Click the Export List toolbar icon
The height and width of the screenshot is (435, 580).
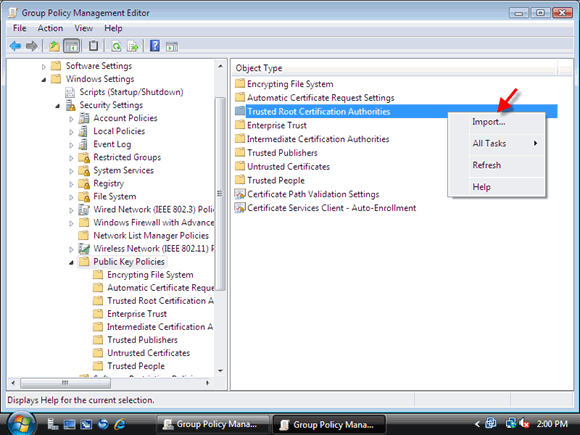pos(132,46)
